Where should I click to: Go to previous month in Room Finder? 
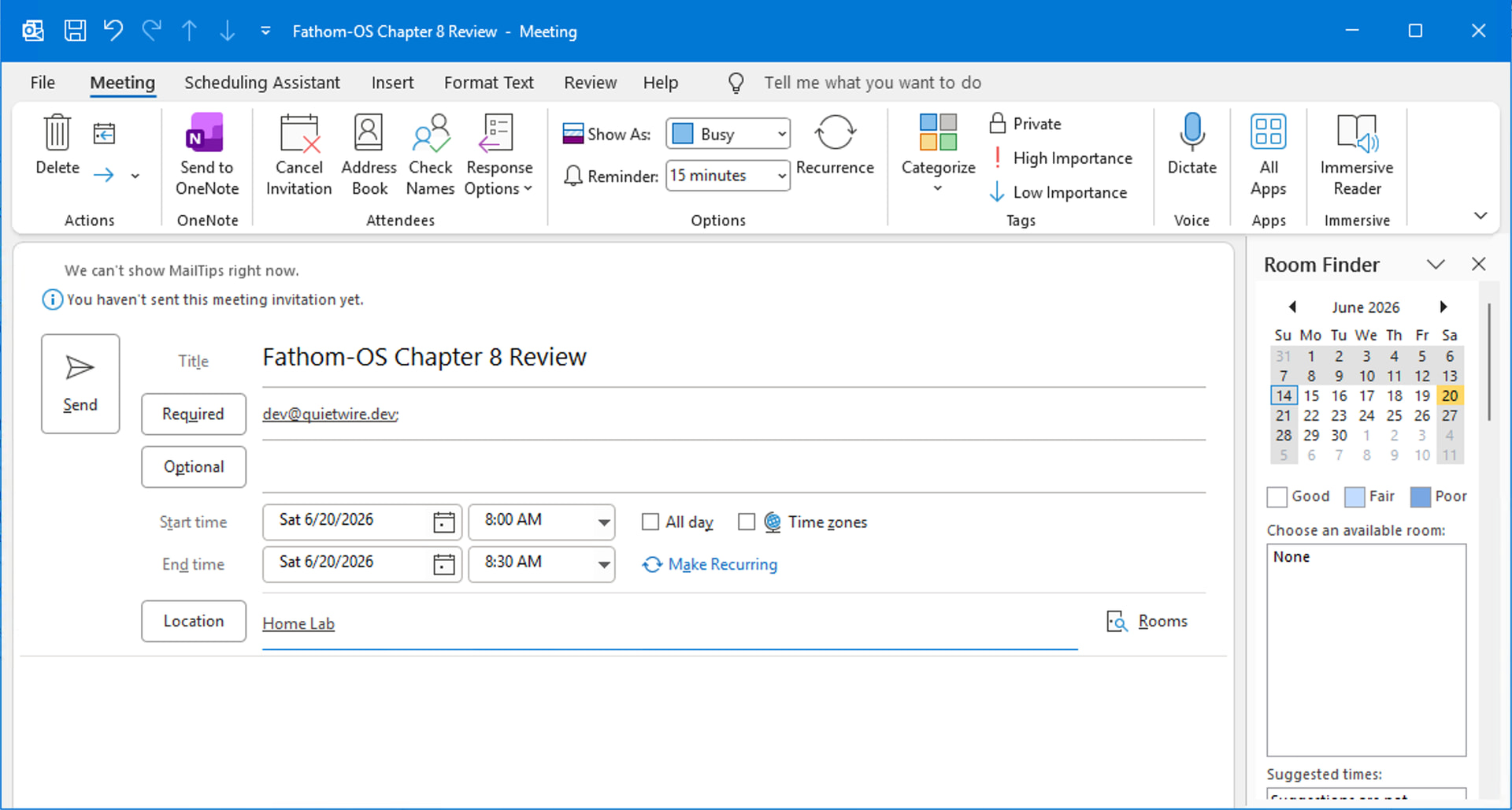[x=1291, y=307]
